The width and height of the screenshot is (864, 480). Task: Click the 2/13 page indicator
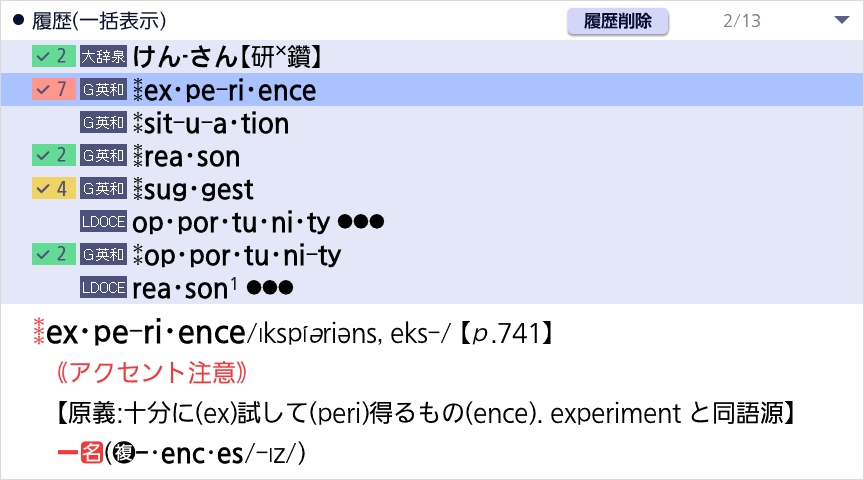click(741, 20)
